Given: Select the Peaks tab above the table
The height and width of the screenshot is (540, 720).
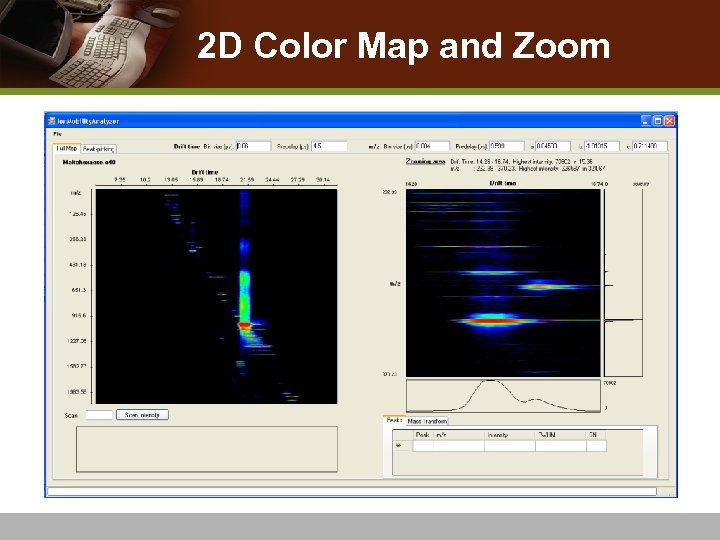Looking at the screenshot, I should 394,420.
